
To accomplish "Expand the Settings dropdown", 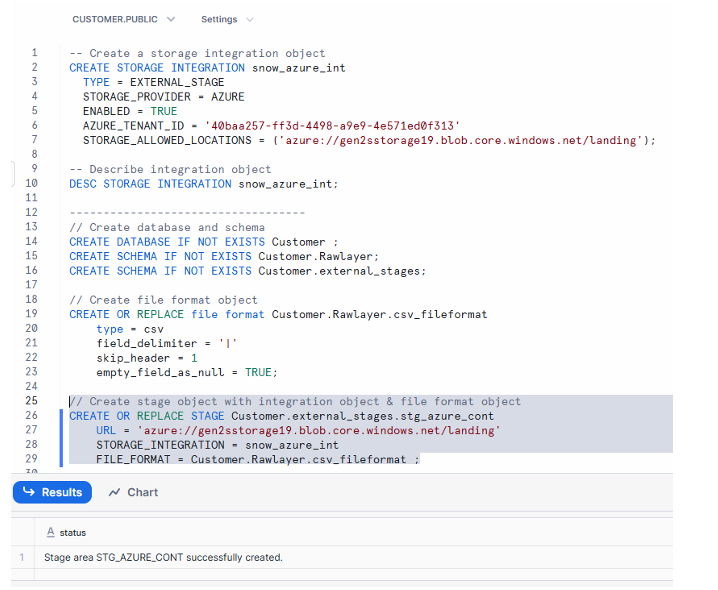I will click(227, 19).
